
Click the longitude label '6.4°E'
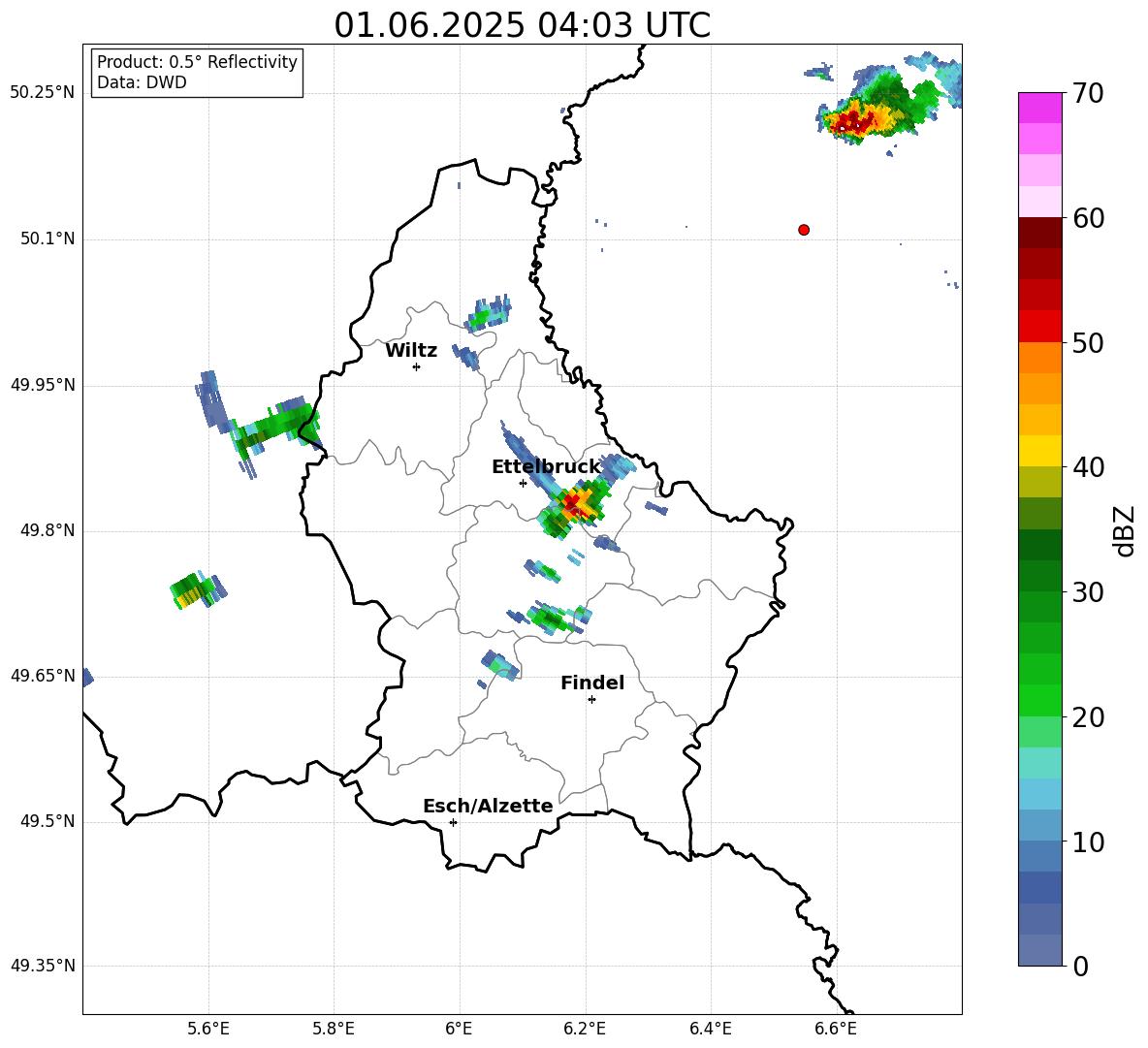(x=710, y=1029)
